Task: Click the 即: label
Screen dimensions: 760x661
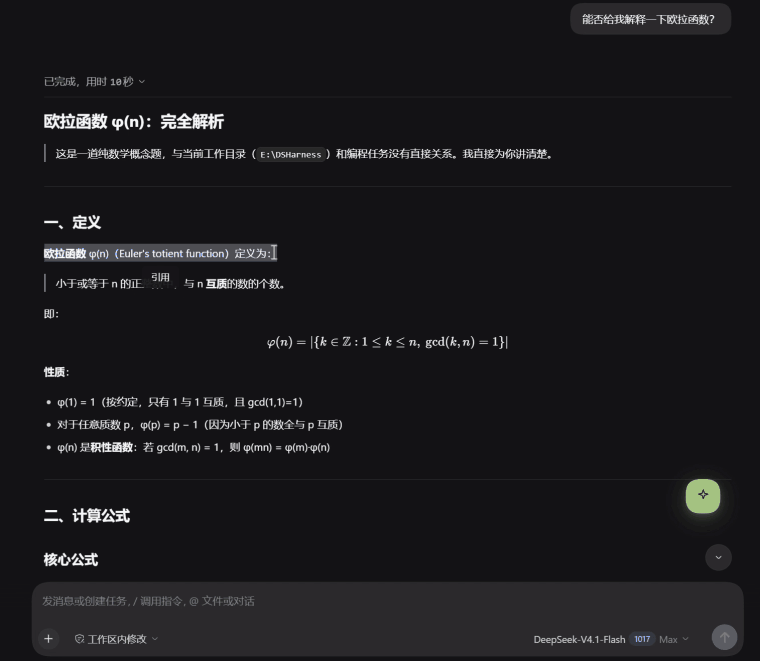Action: (x=51, y=314)
